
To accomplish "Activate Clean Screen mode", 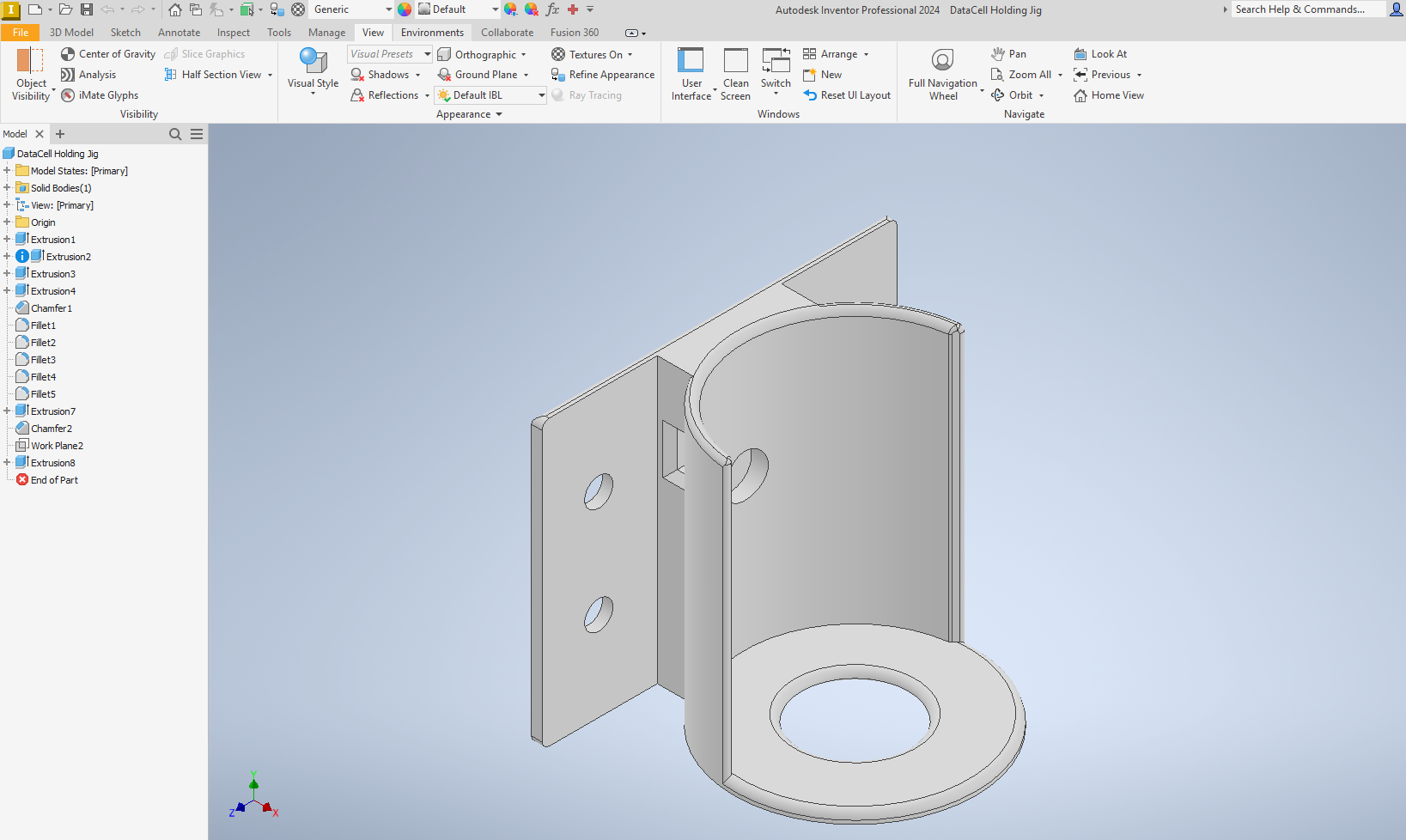I will point(735,73).
